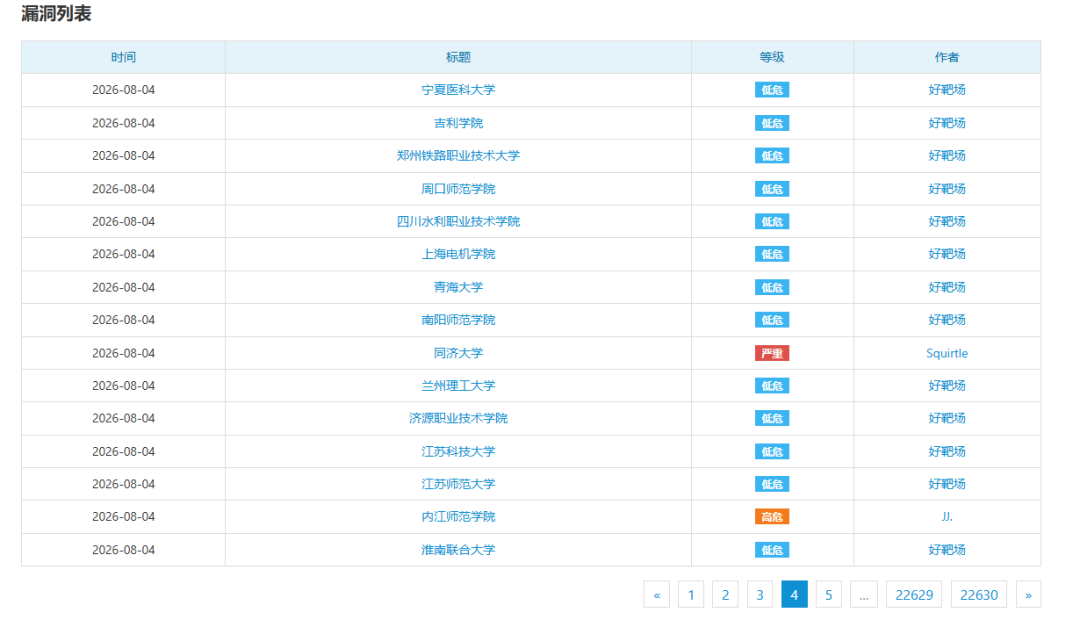View author Squirtle's profile
Screen dimensions: 1080x620
click(947, 353)
